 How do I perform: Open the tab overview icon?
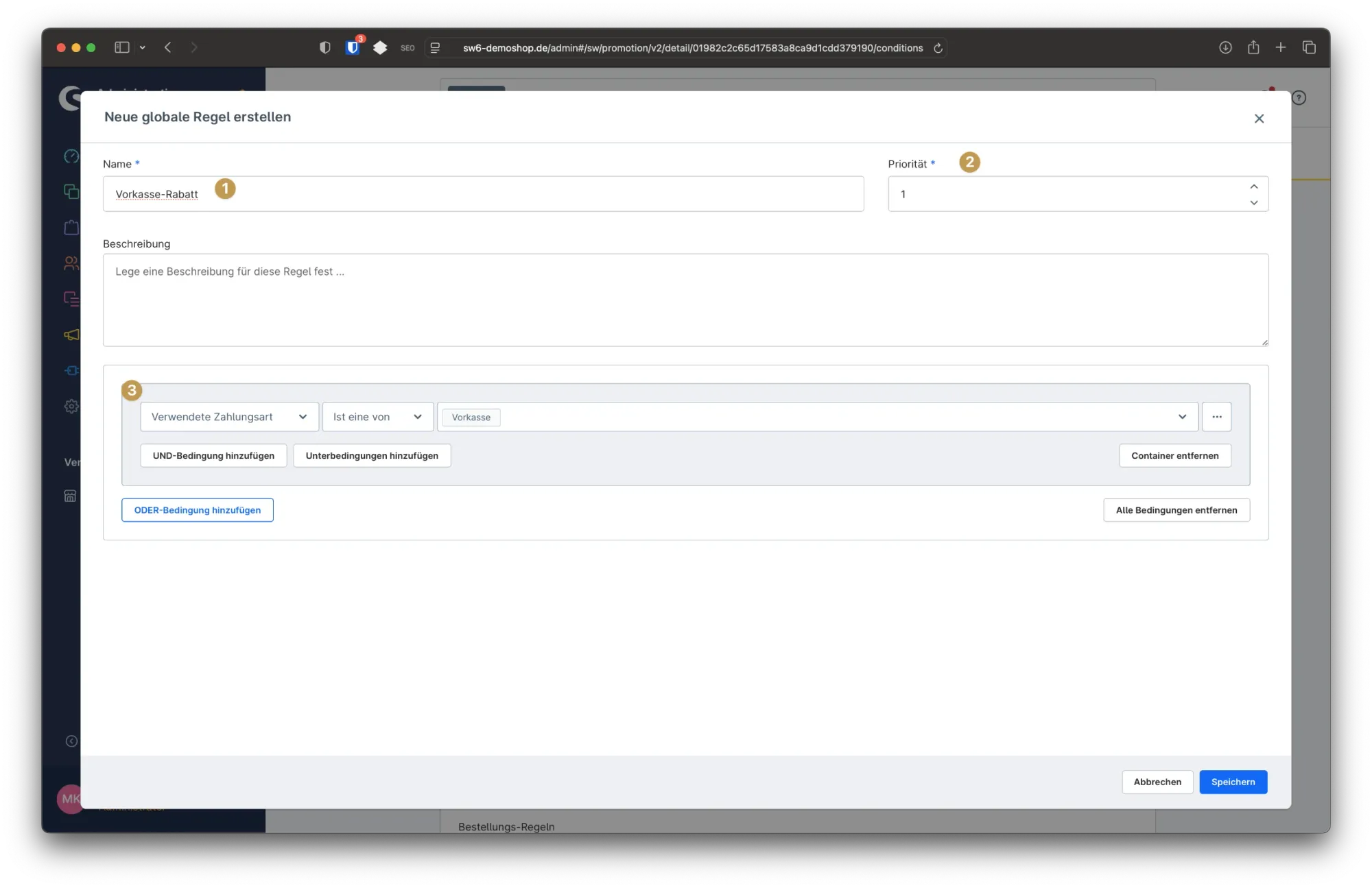(1309, 47)
